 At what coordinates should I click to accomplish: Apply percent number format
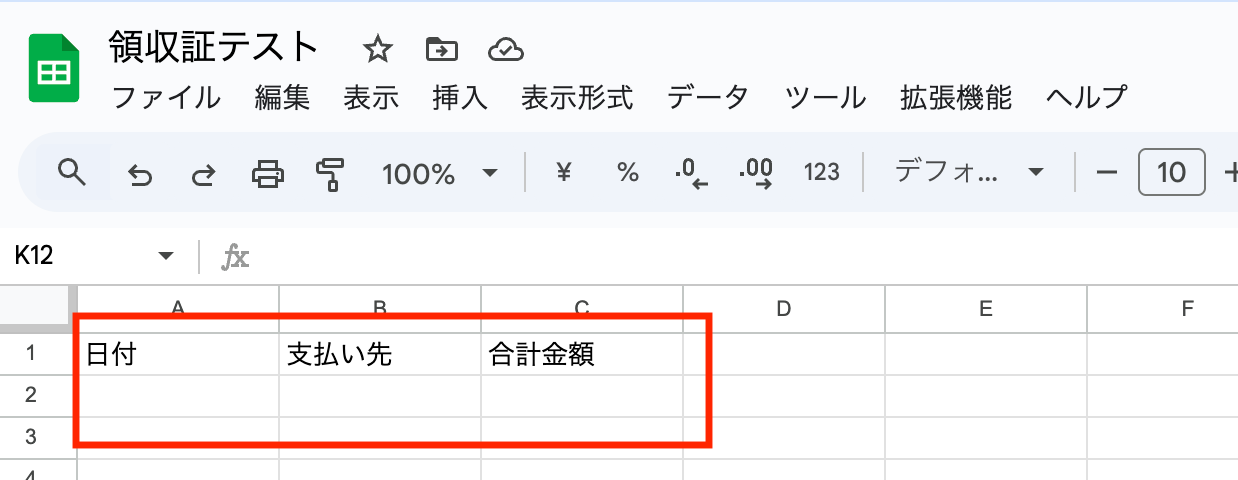click(x=628, y=173)
